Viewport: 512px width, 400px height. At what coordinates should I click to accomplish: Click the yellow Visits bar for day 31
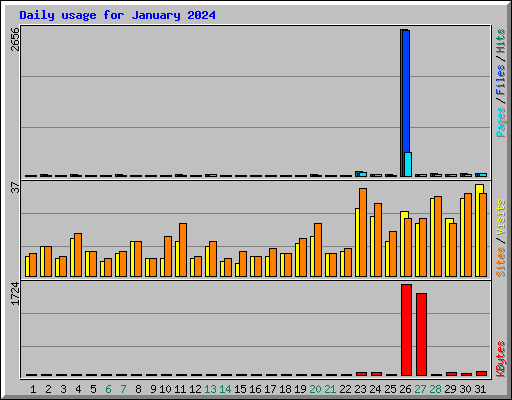click(x=479, y=230)
